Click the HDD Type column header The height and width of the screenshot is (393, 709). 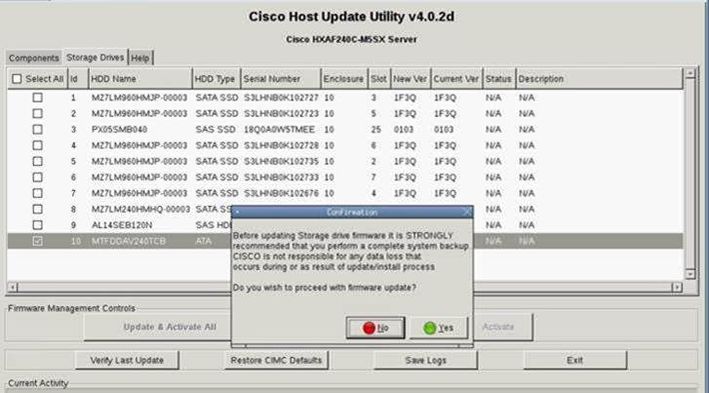[x=217, y=79]
